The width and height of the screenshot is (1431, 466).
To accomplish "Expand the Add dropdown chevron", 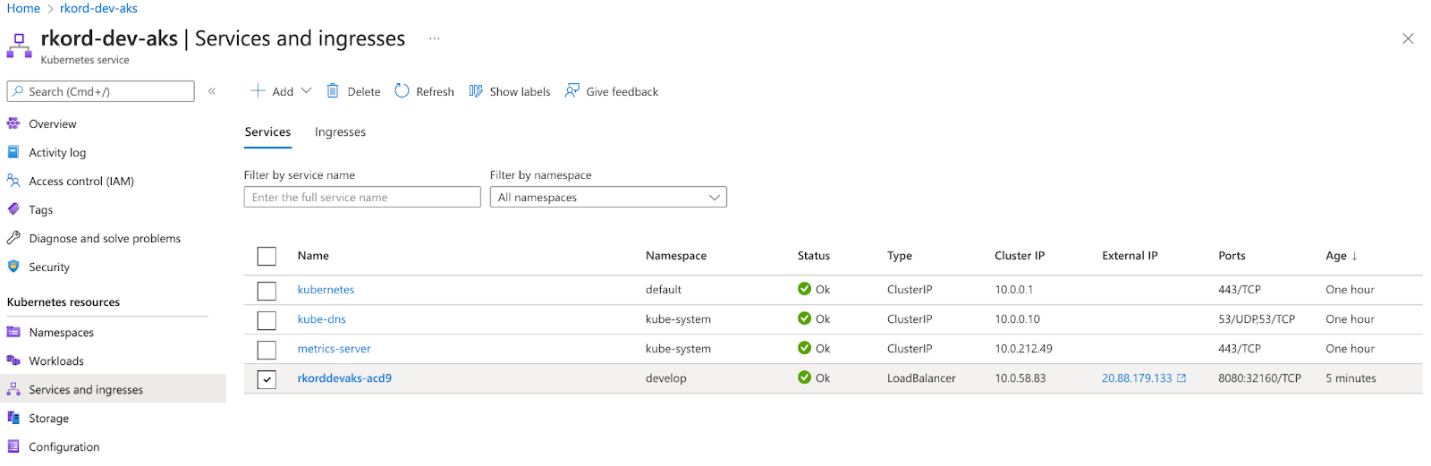I will point(306,91).
